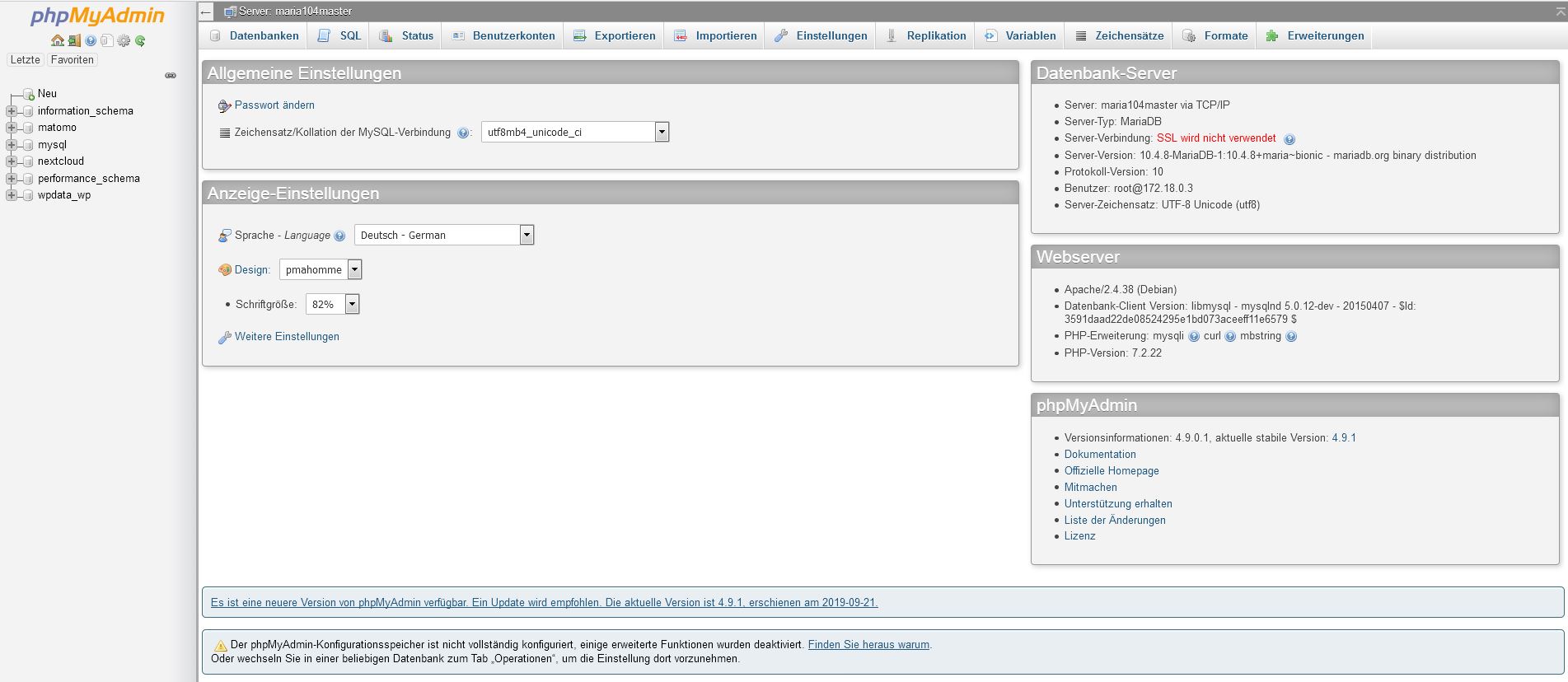Image resolution: width=1568 pixels, height=682 pixels.
Task: Click the help icon next to mbstring
Action: point(1291,336)
